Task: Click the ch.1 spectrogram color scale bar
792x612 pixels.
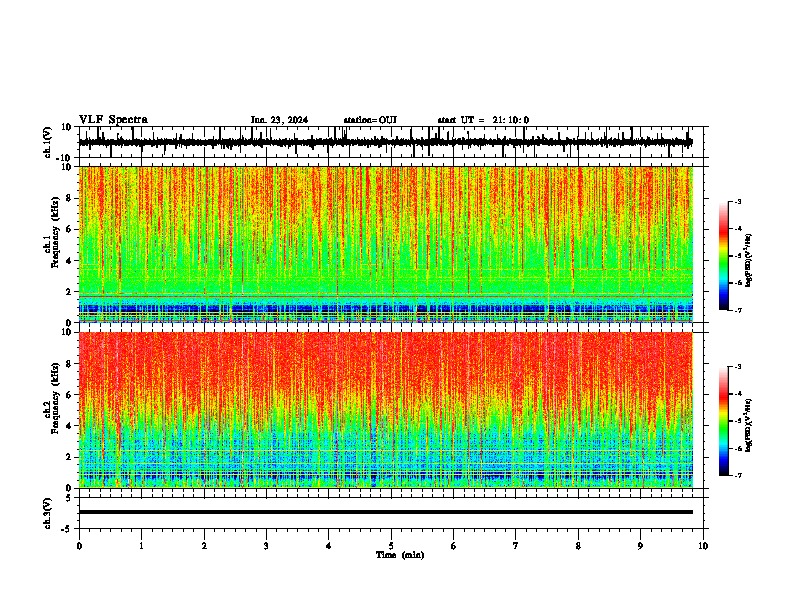Action: (x=724, y=256)
